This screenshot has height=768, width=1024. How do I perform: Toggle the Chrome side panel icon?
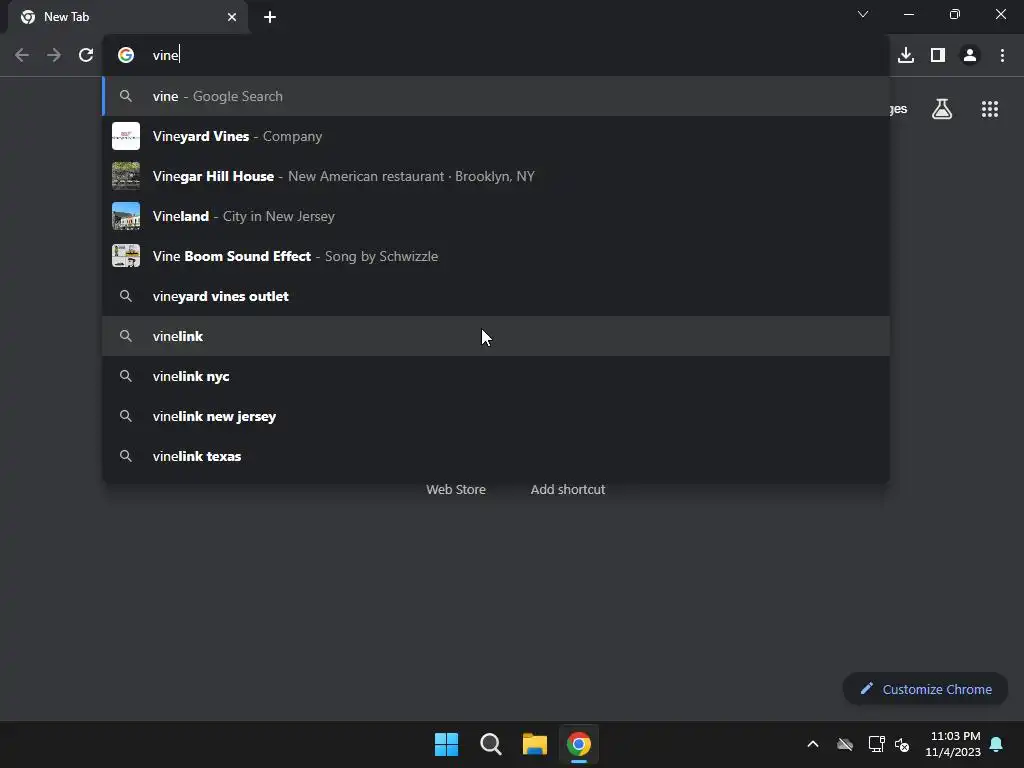coord(938,56)
